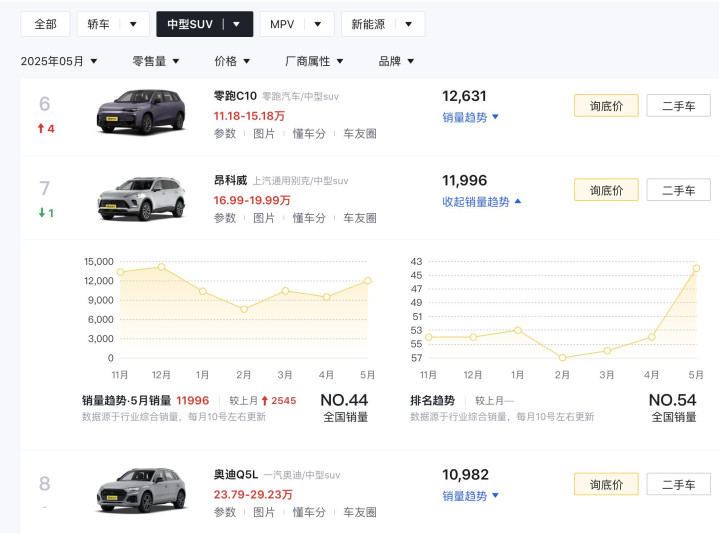Open 车友圈 link for 奥迪Q5L
Screen dimensions: 719x533
[x=360, y=512]
